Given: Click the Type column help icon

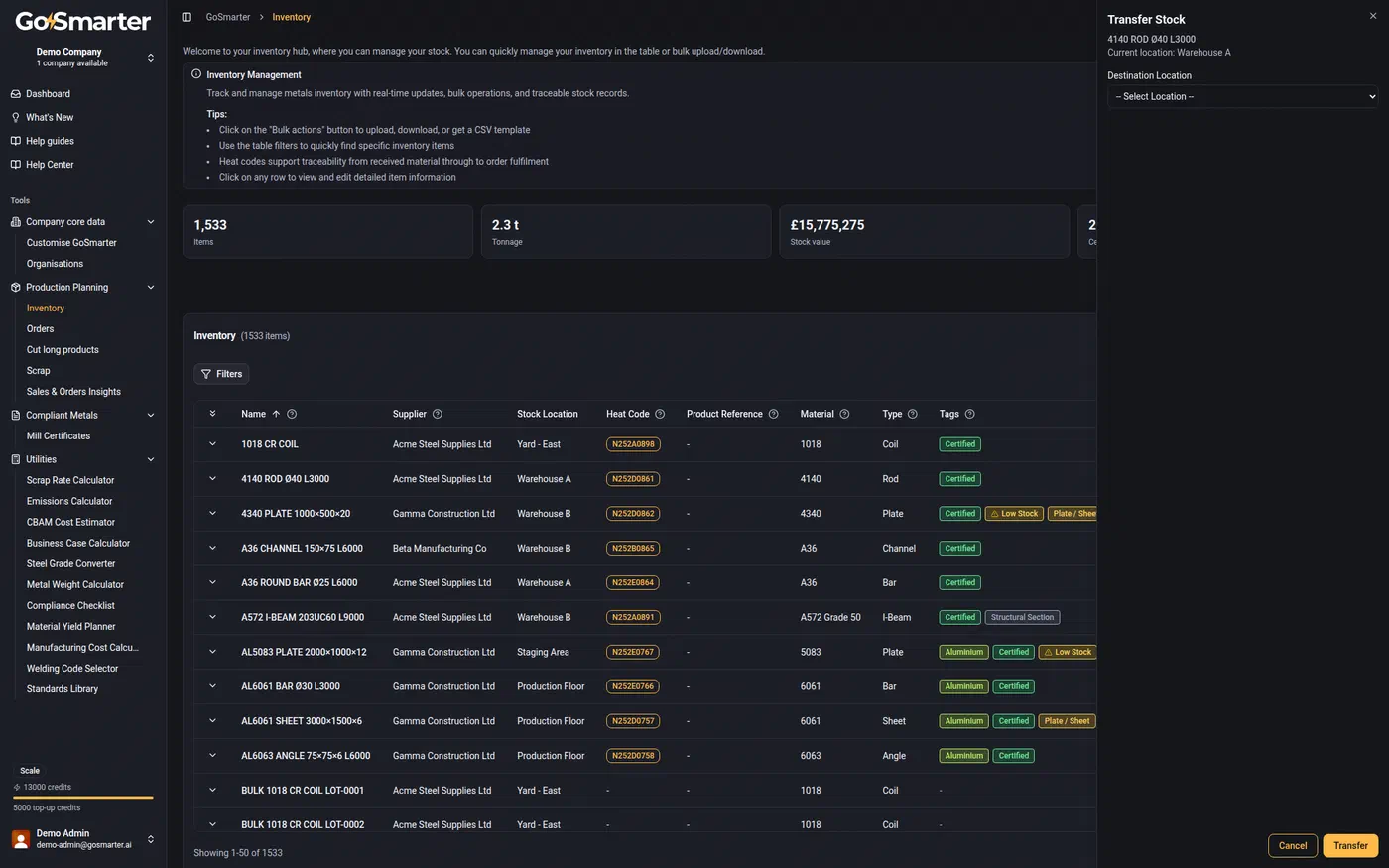Looking at the screenshot, I should pyautogui.click(x=913, y=414).
